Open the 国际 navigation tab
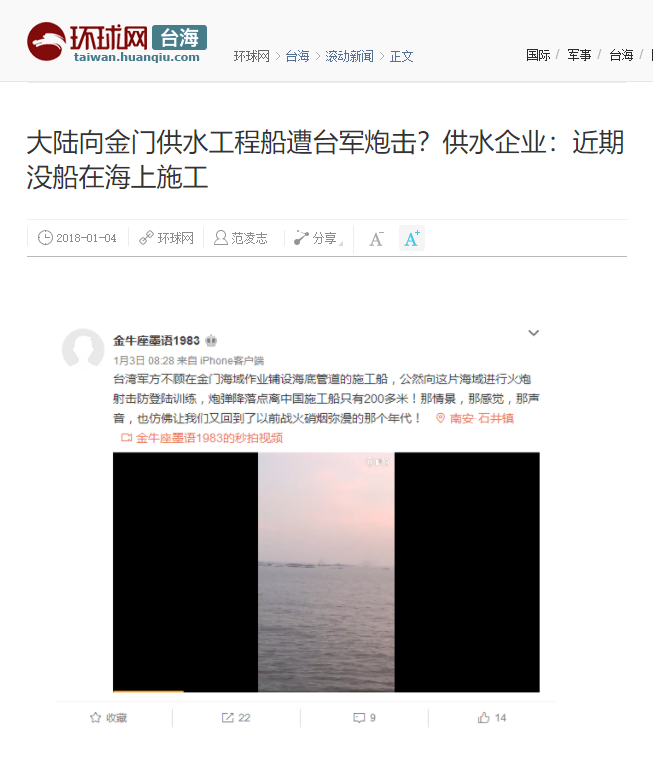 (x=538, y=55)
